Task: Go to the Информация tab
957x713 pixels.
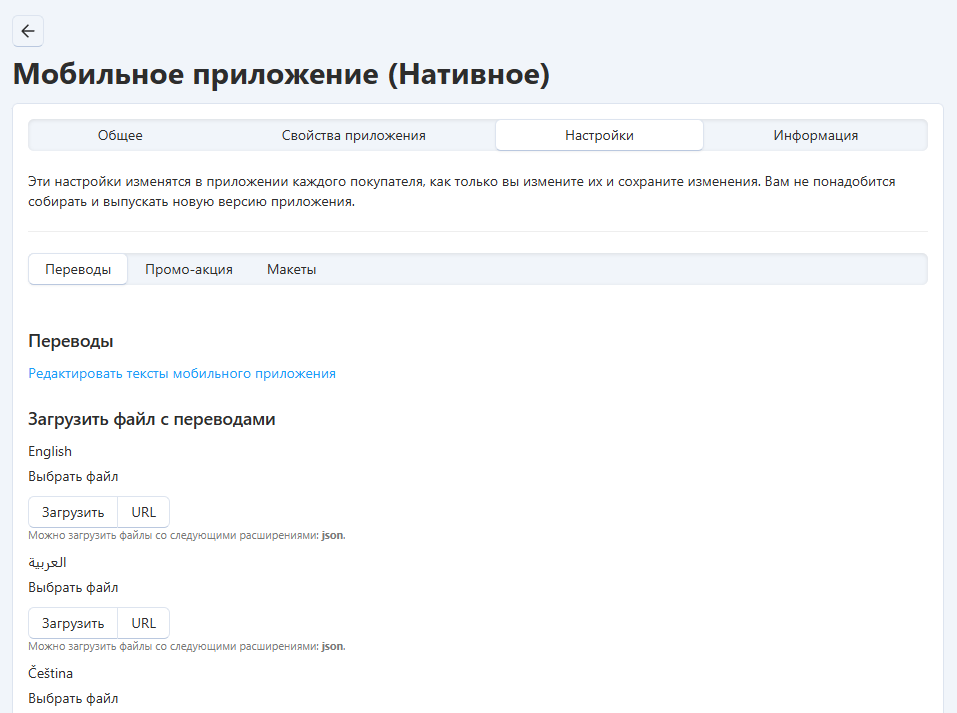Action: [815, 135]
